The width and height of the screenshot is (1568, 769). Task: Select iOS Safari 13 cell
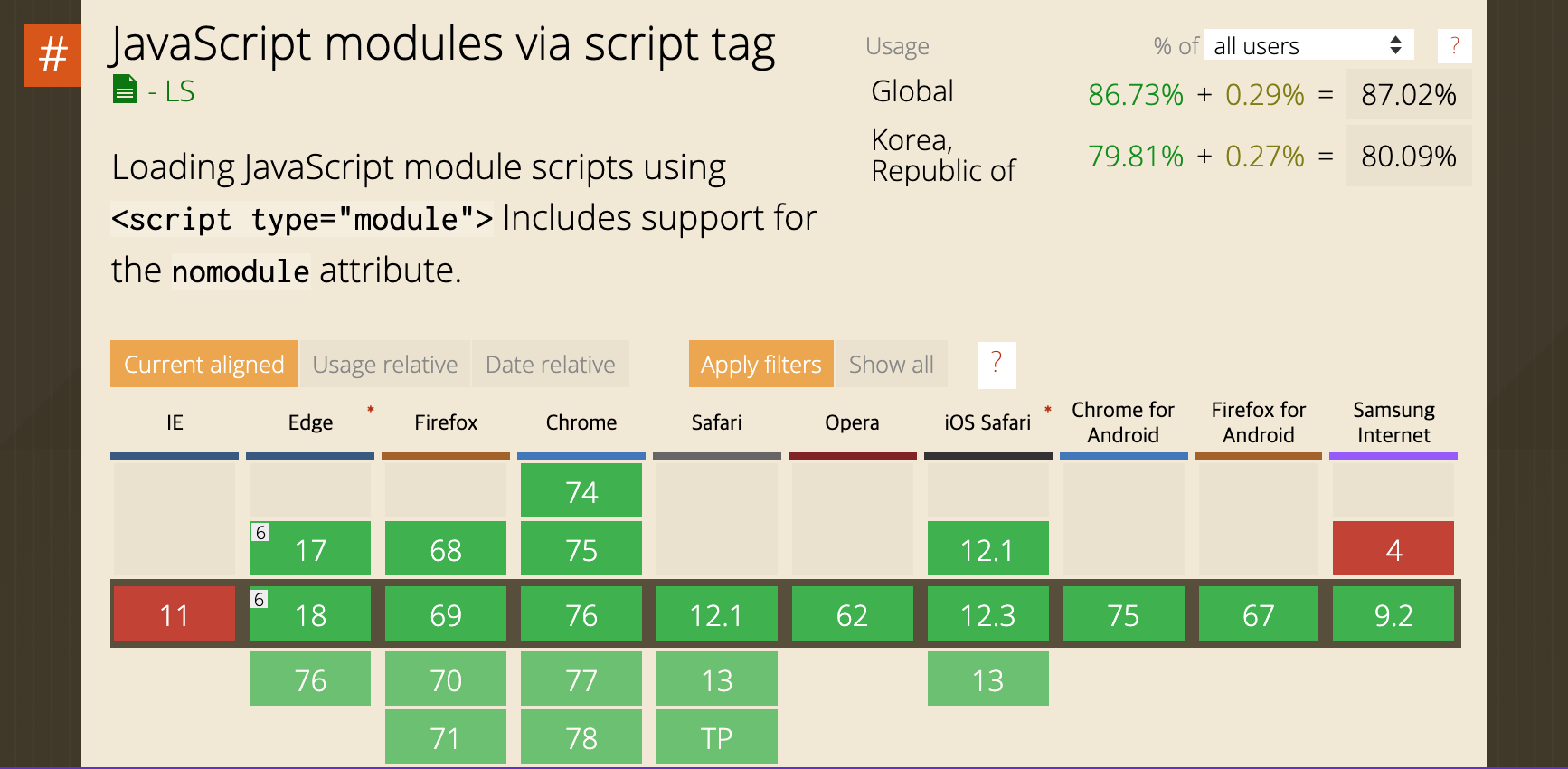point(988,679)
